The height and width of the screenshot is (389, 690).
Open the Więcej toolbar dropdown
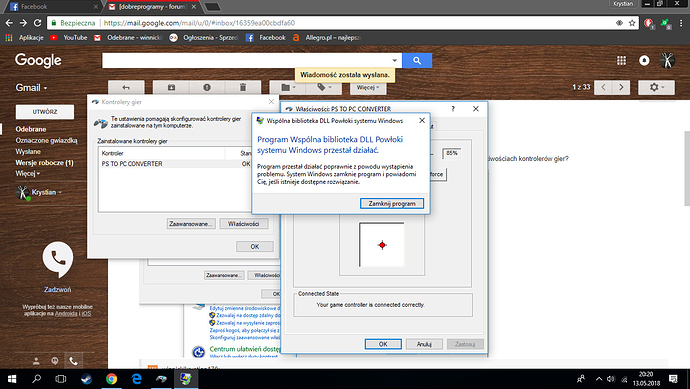pos(368,88)
